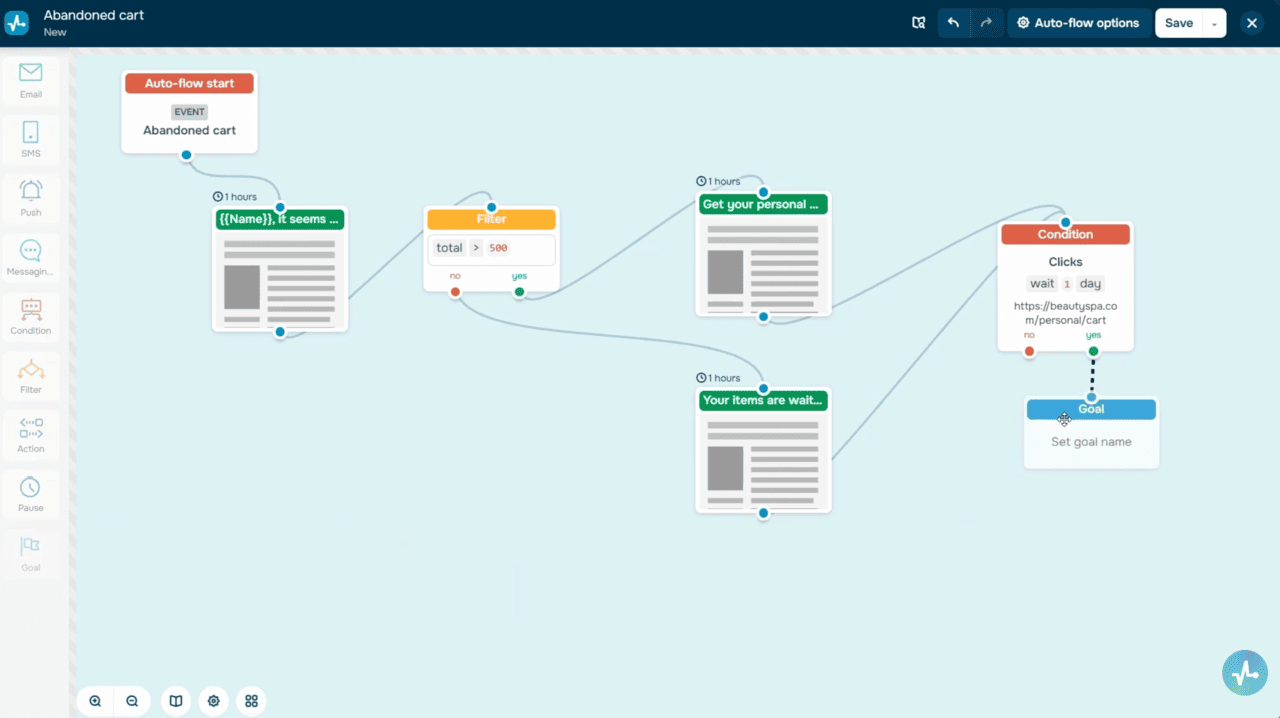Select the Filter block in sidebar

click(31, 376)
